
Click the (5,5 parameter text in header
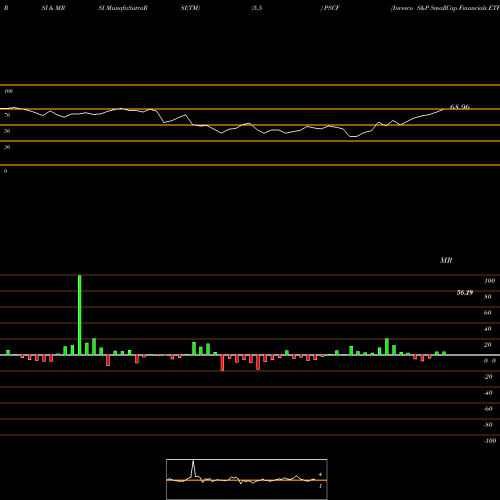(x=257, y=8)
